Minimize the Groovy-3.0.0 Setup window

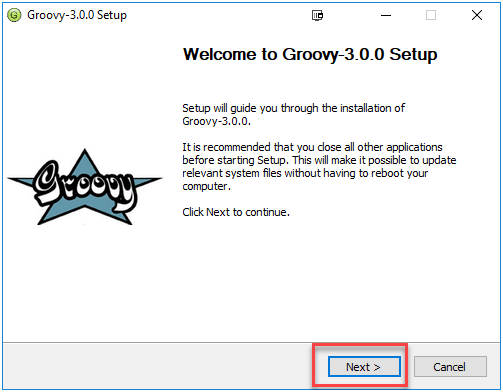[x=386, y=15]
